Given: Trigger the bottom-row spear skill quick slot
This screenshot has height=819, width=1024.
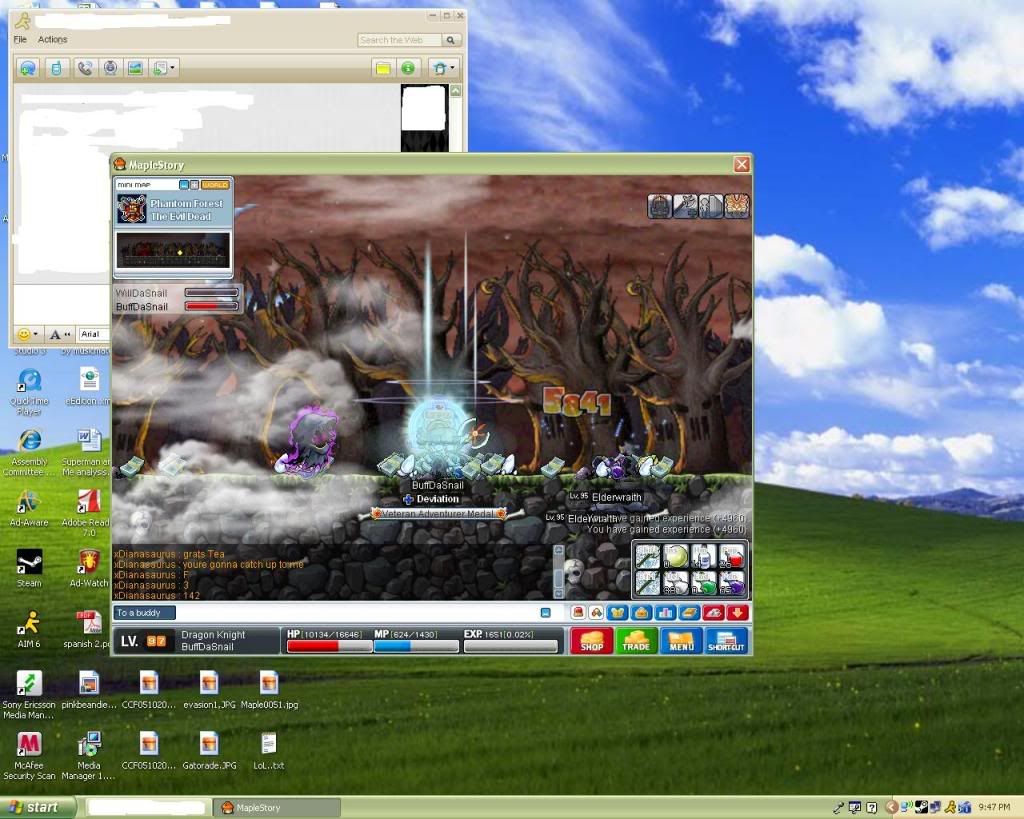Looking at the screenshot, I should tap(648, 583).
